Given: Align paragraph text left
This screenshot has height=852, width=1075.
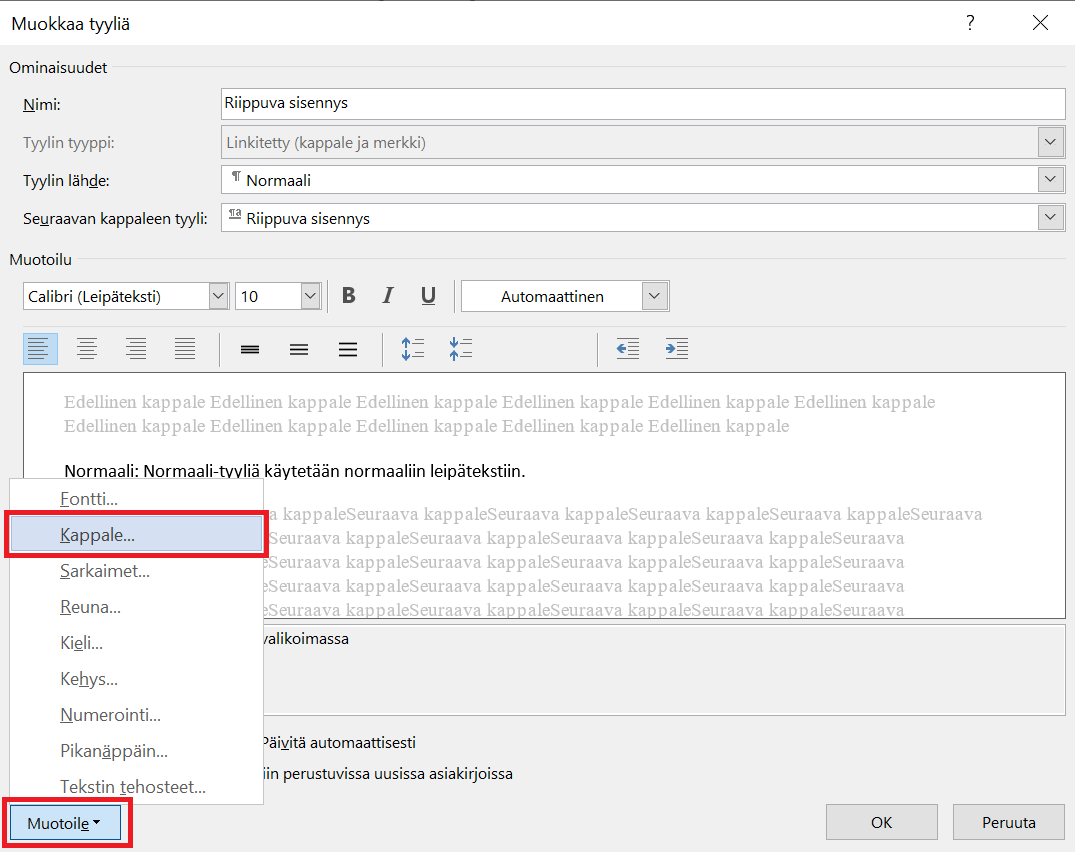Looking at the screenshot, I should (40, 349).
